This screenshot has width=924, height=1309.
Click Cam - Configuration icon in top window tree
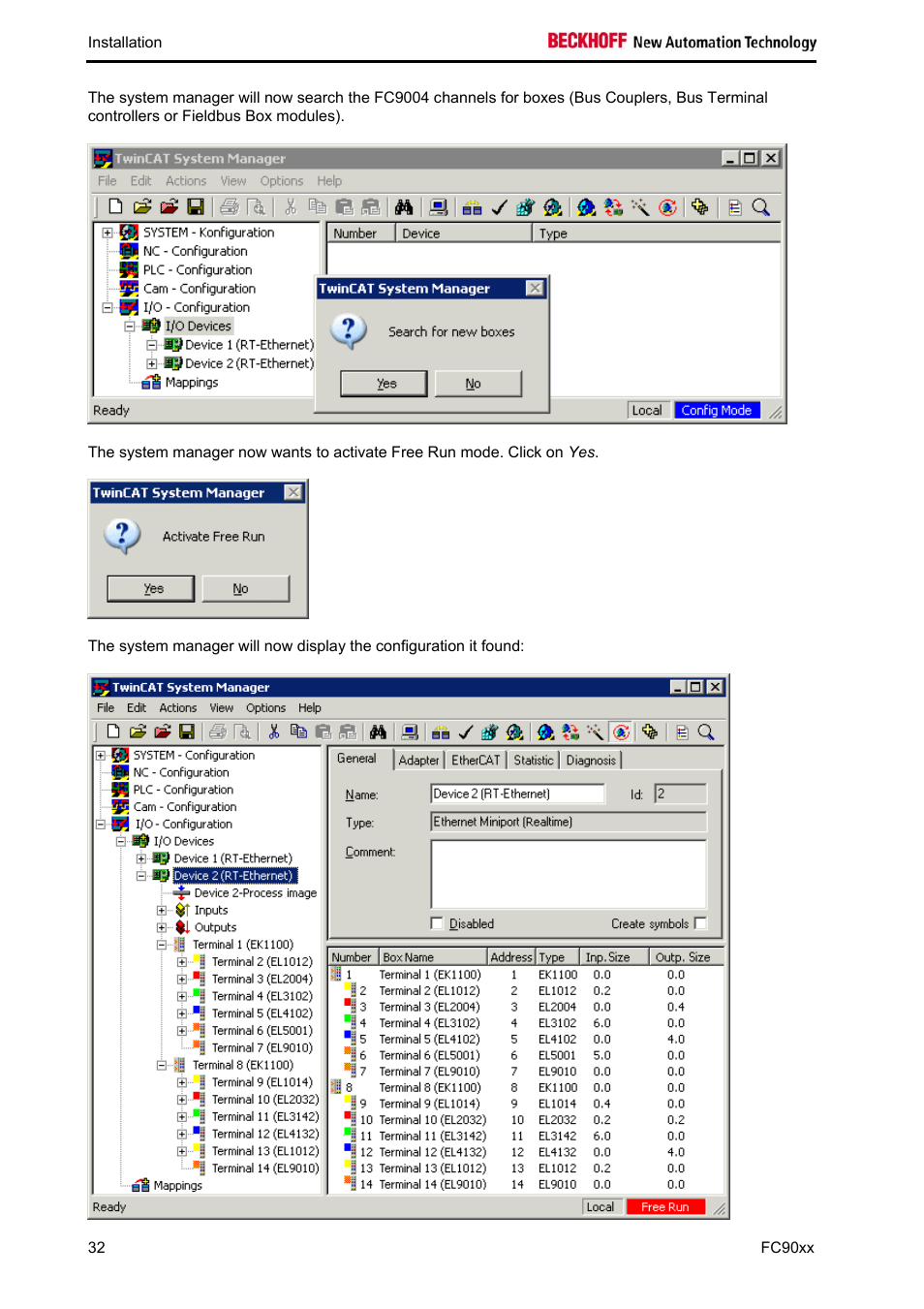pyautogui.click(x=129, y=289)
